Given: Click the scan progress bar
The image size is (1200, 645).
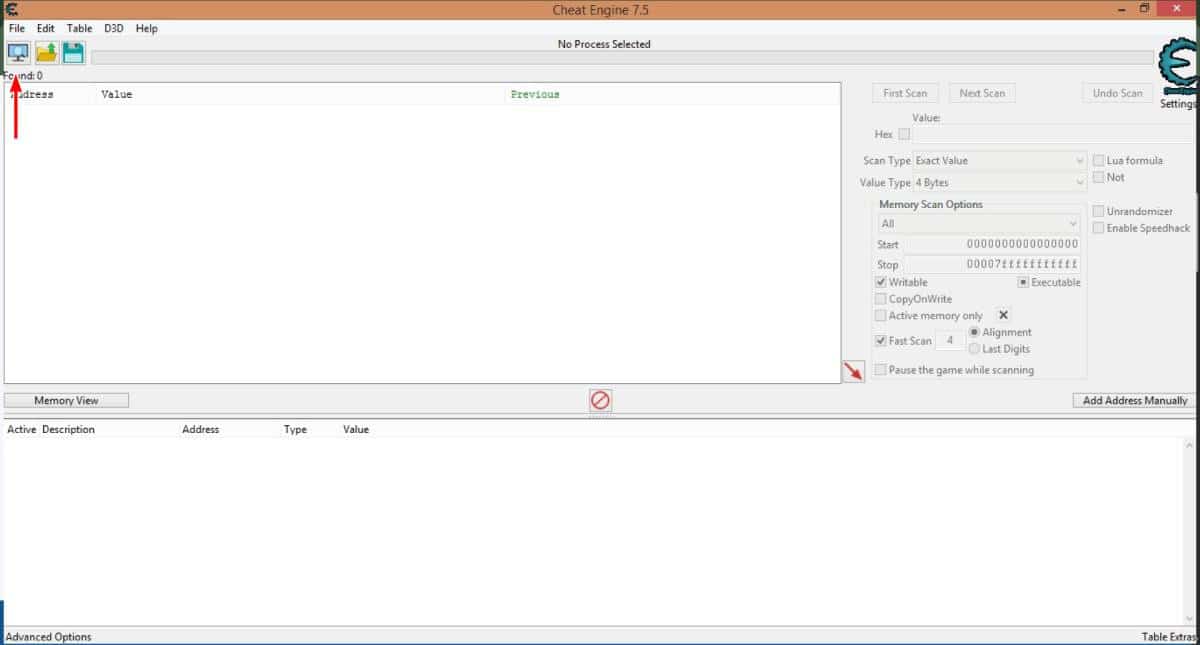Looking at the screenshot, I should coord(622,58).
